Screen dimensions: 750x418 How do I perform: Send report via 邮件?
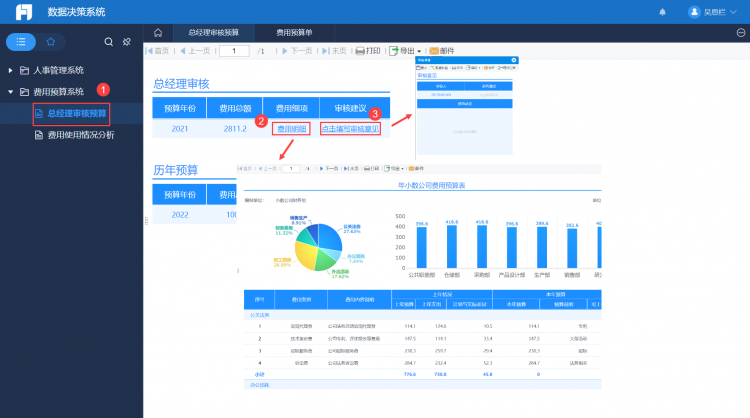pos(442,51)
